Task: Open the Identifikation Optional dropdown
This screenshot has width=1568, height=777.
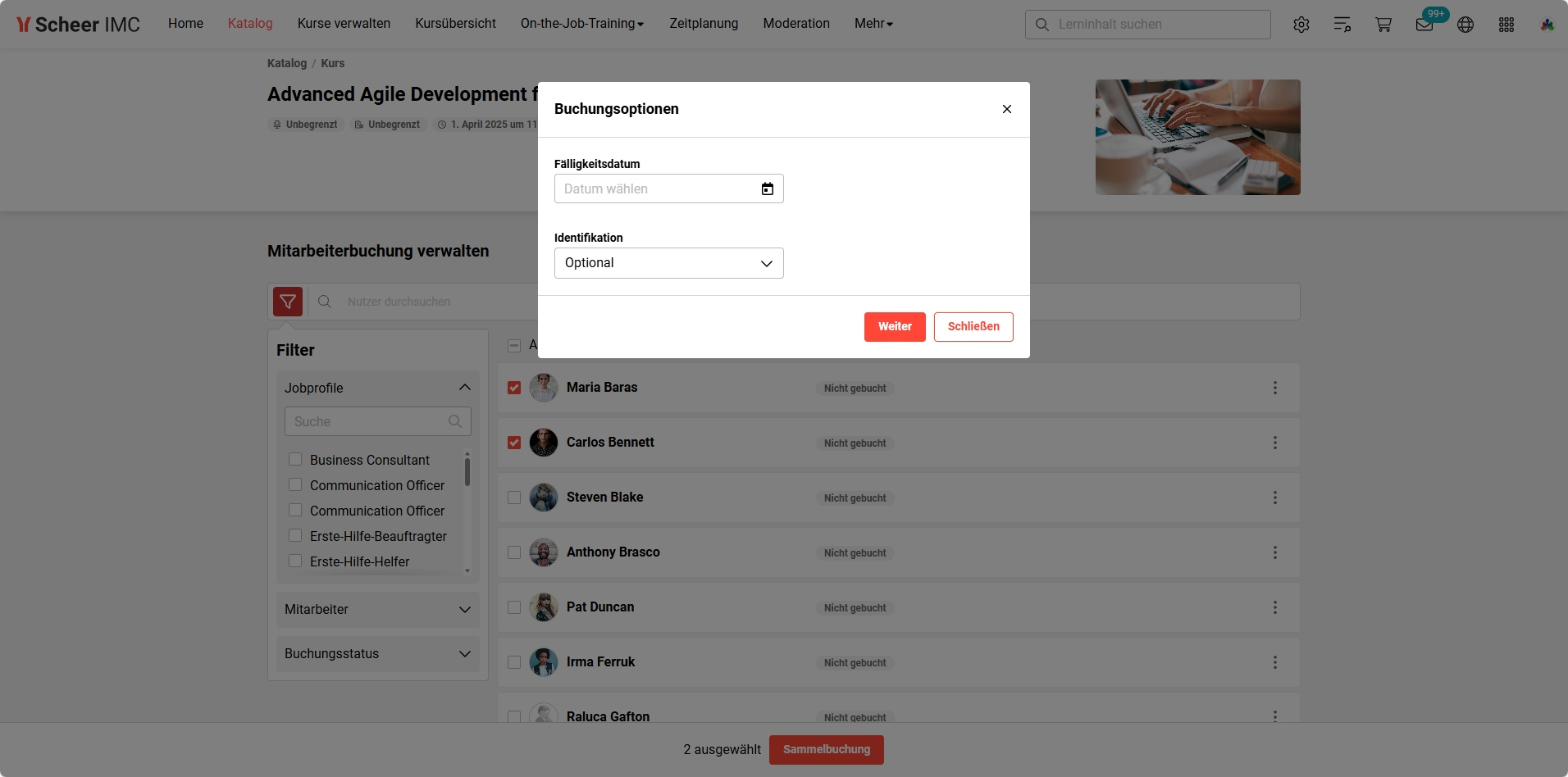Action: (x=669, y=263)
